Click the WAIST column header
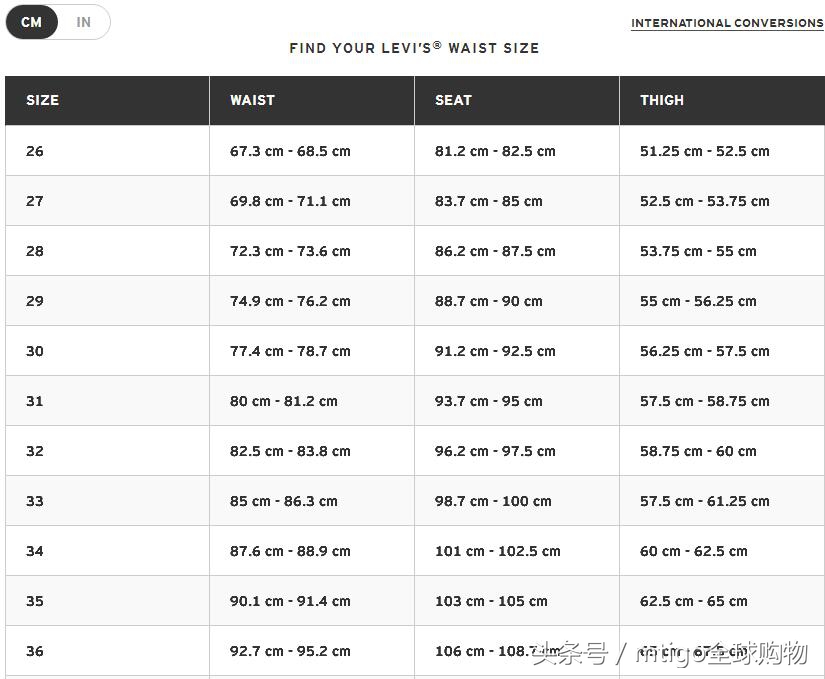Screen dimensions: 825x679 click(x=252, y=100)
